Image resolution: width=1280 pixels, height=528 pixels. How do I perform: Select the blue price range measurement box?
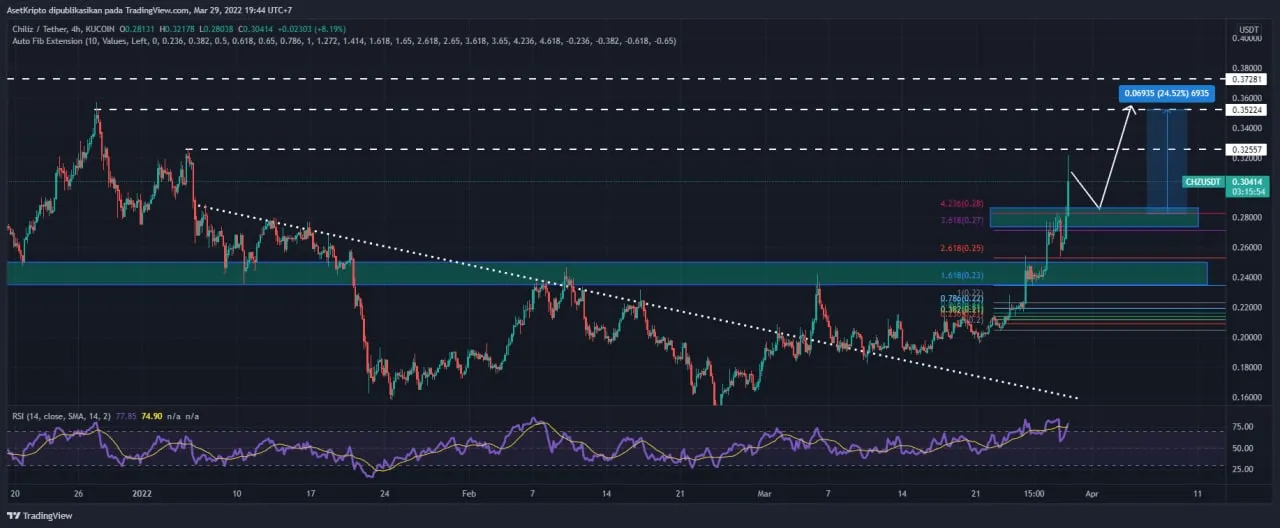[x=1167, y=160]
